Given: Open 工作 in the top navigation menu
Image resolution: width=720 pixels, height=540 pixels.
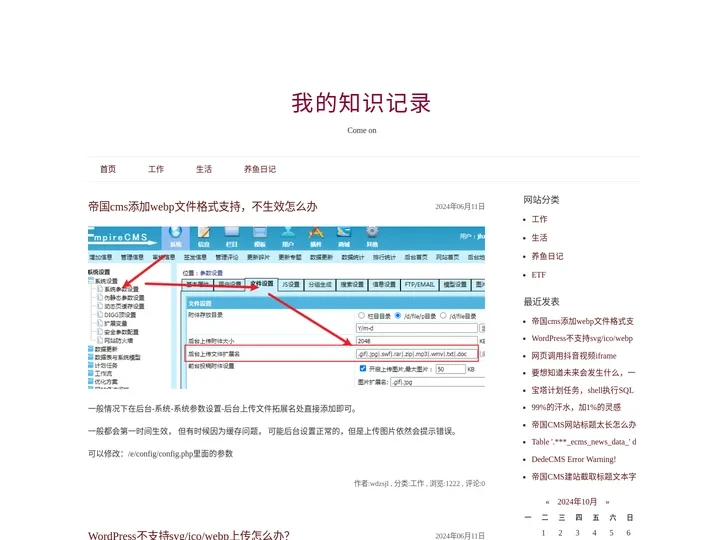Looking at the screenshot, I should (x=156, y=169).
